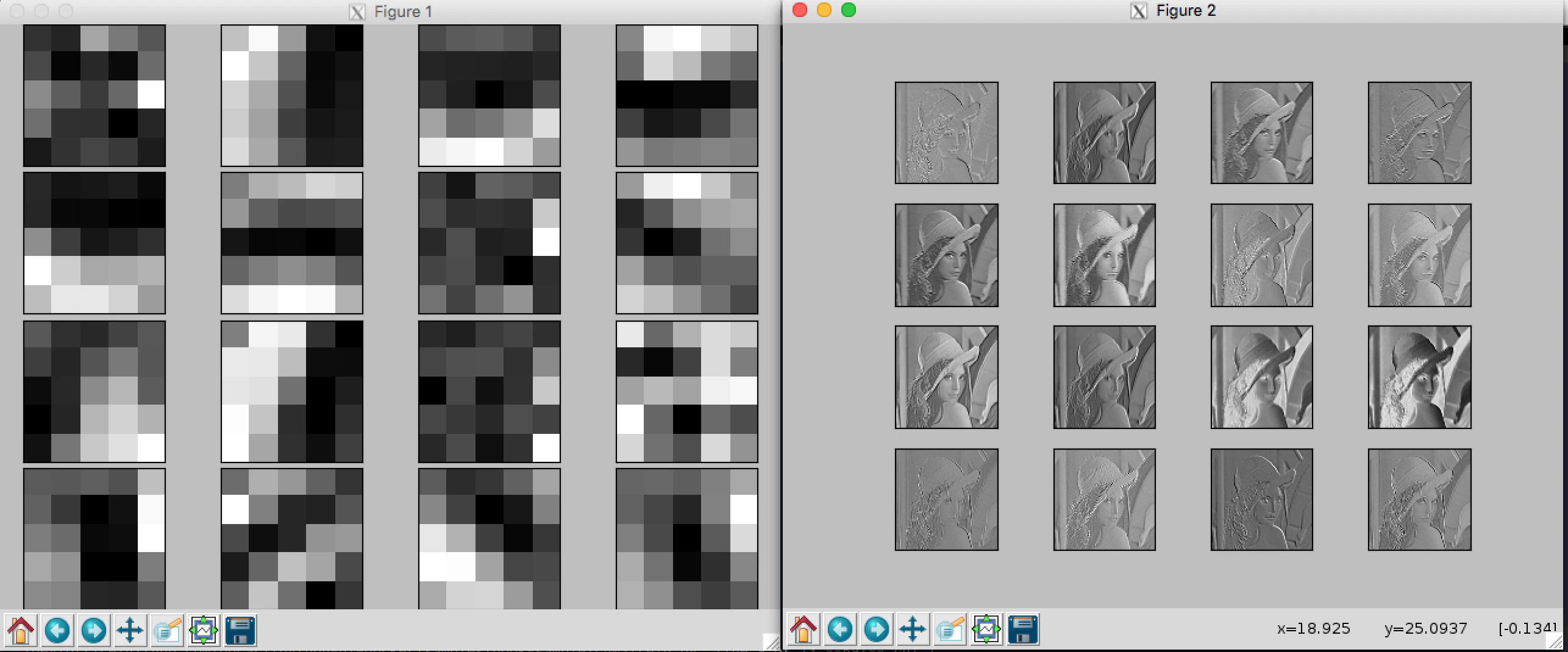The height and width of the screenshot is (652, 1568).
Task: Click x=18.925 coordinate readout
Action: coord(1314,629)
